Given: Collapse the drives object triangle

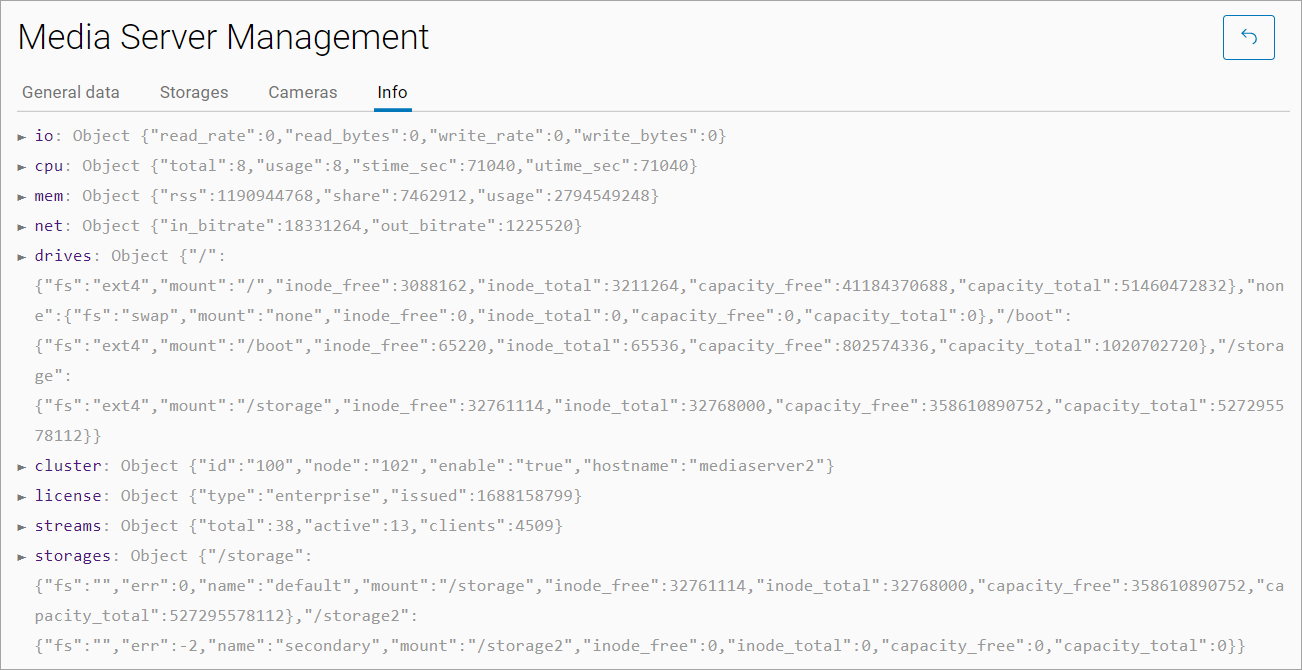Looking at the screenshot, I should tap(22, 257).
